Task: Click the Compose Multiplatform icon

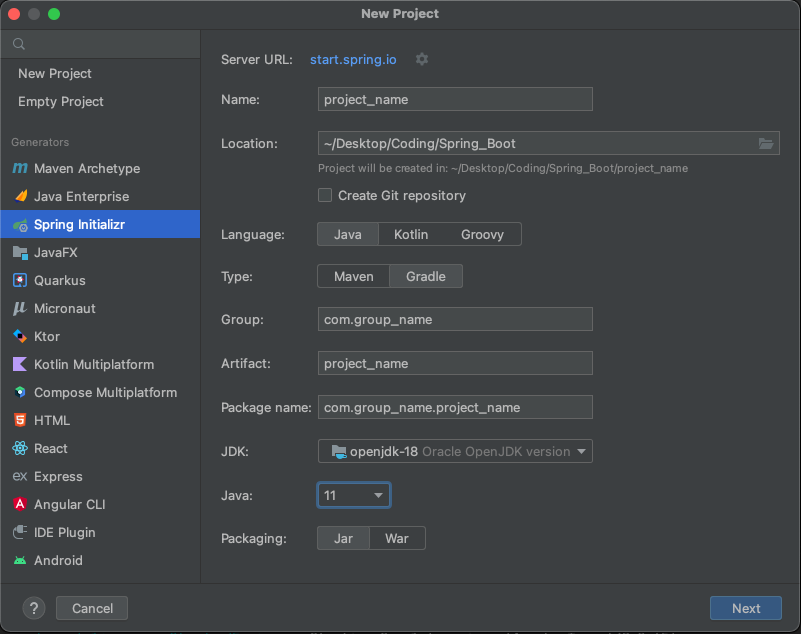Action: coord(20,392)
